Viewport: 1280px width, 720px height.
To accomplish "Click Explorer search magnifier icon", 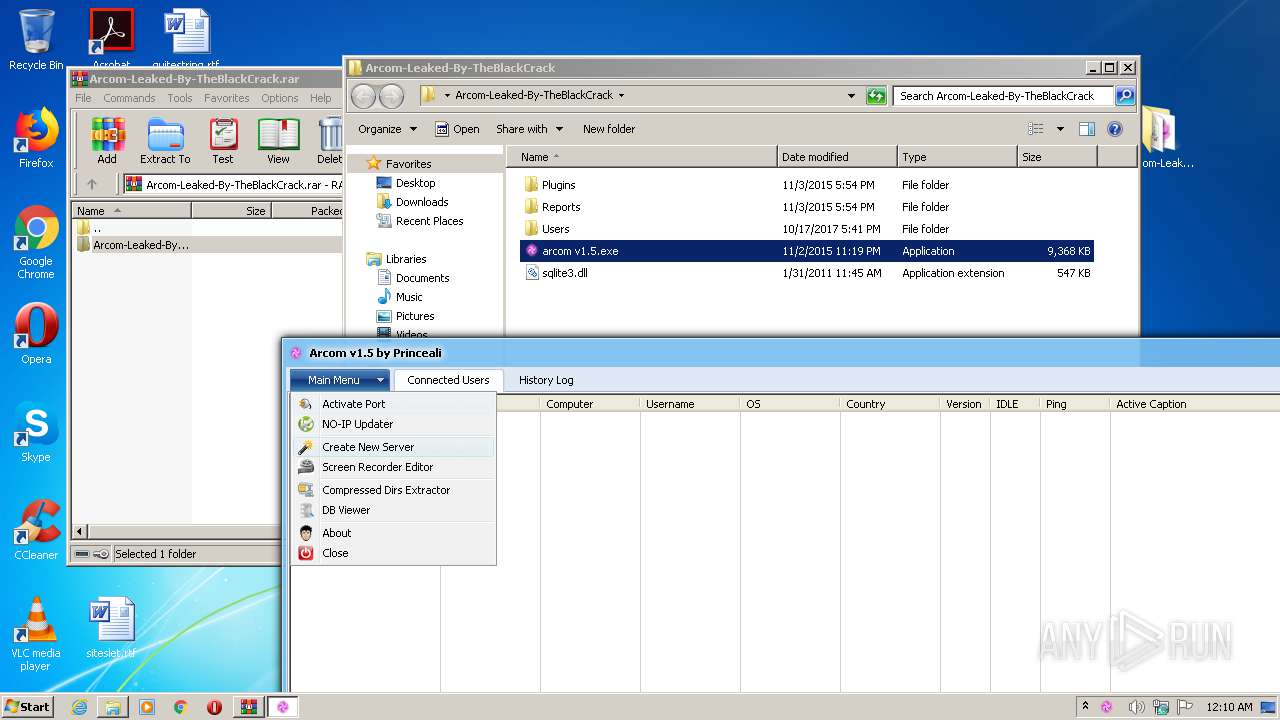I will point(1125,96).
